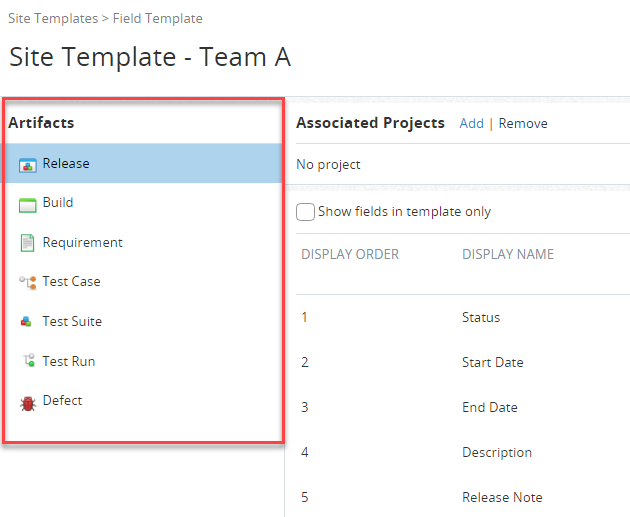Click the Build artifact icon
The image size is (630, 517).
pos(27,203)
